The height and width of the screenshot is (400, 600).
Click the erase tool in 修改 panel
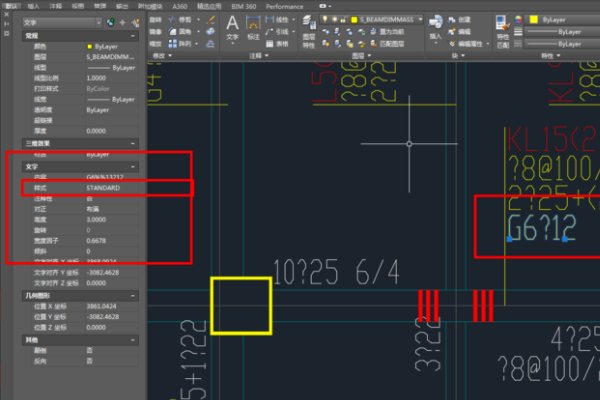click(x=210, y=20)
